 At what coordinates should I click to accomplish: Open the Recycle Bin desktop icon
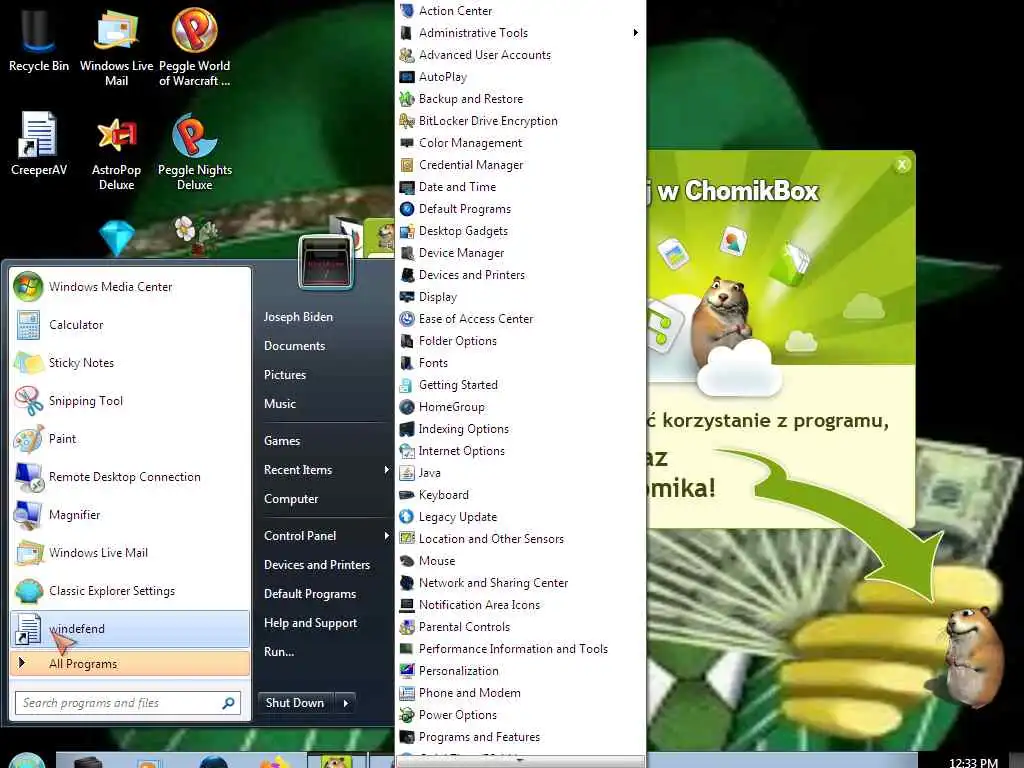pyautogui.click(x=38, y=39)
